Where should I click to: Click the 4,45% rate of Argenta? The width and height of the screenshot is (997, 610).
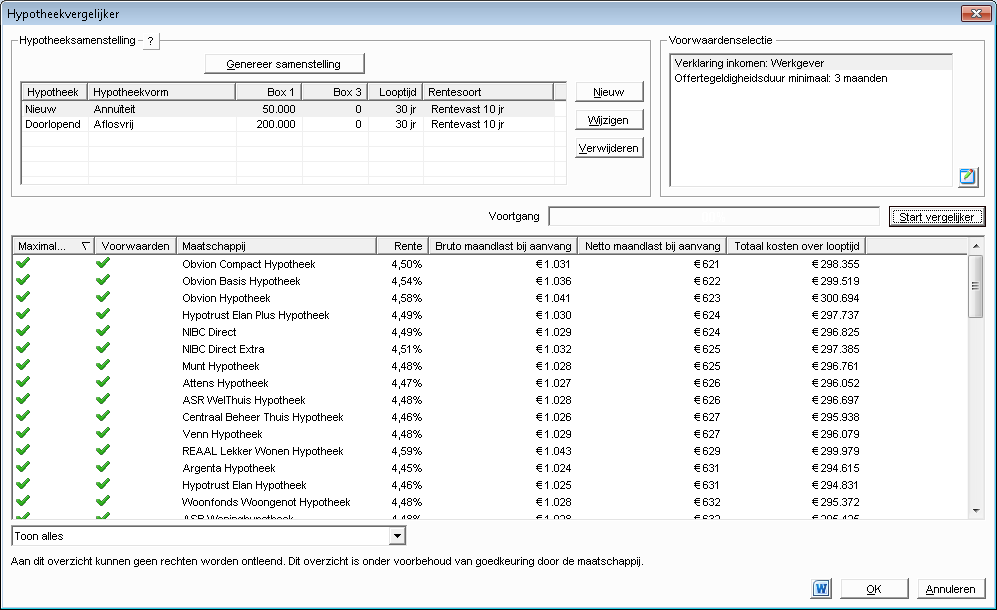[x=407, y=468]
